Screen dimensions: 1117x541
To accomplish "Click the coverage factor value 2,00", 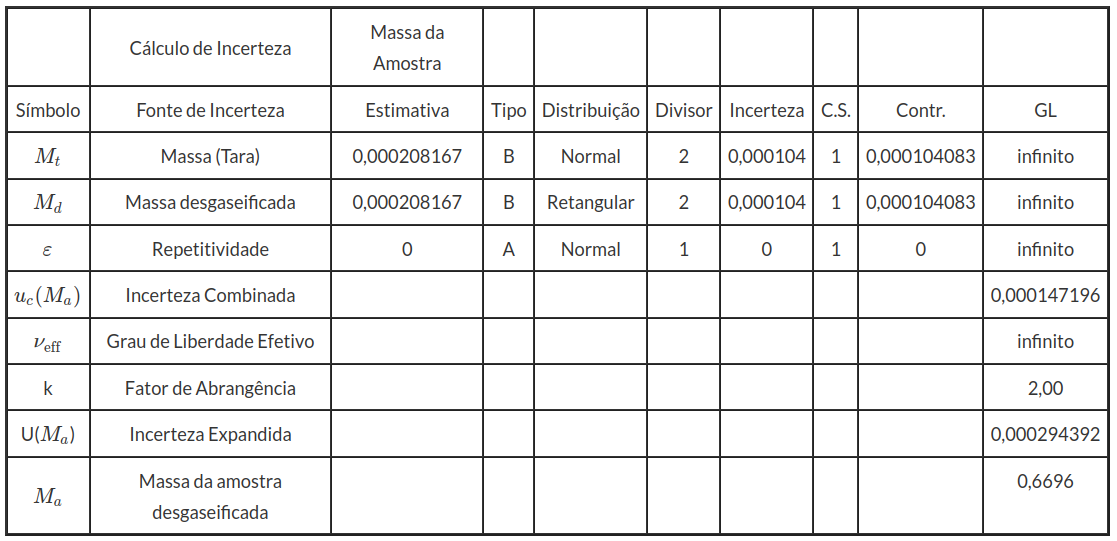I will click(1045, 388).
